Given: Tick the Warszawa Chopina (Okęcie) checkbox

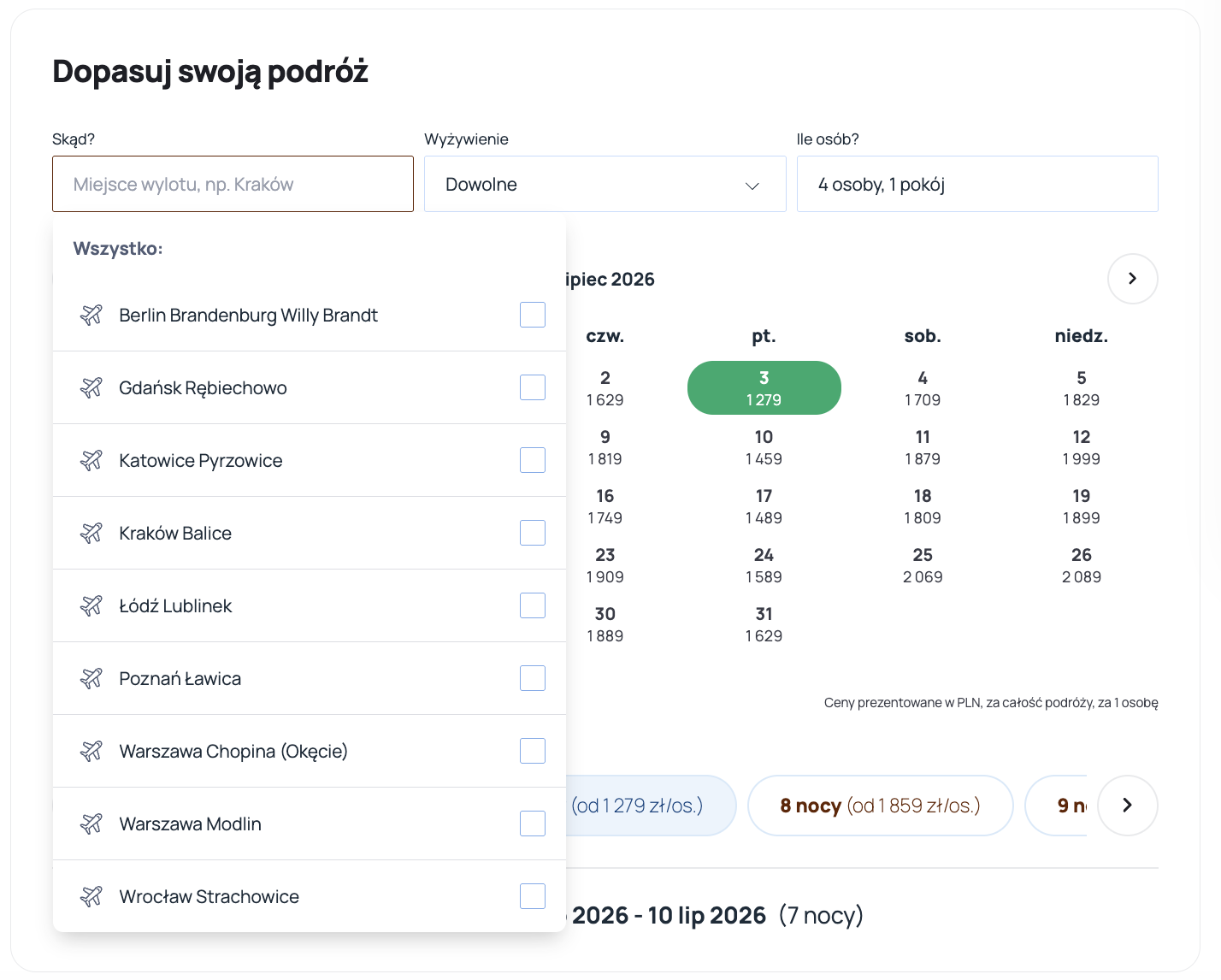Looking at the screenshot, I should (533, 751).
